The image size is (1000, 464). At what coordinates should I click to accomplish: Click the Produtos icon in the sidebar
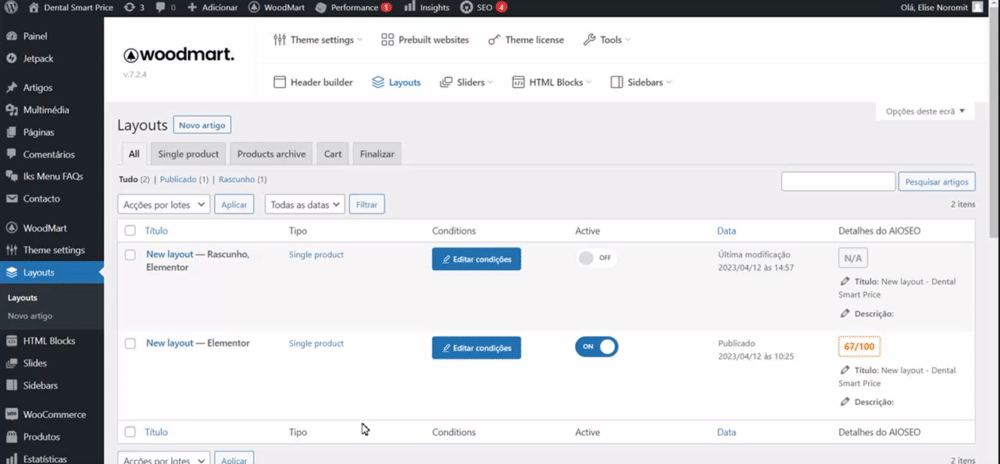point(11,437)
